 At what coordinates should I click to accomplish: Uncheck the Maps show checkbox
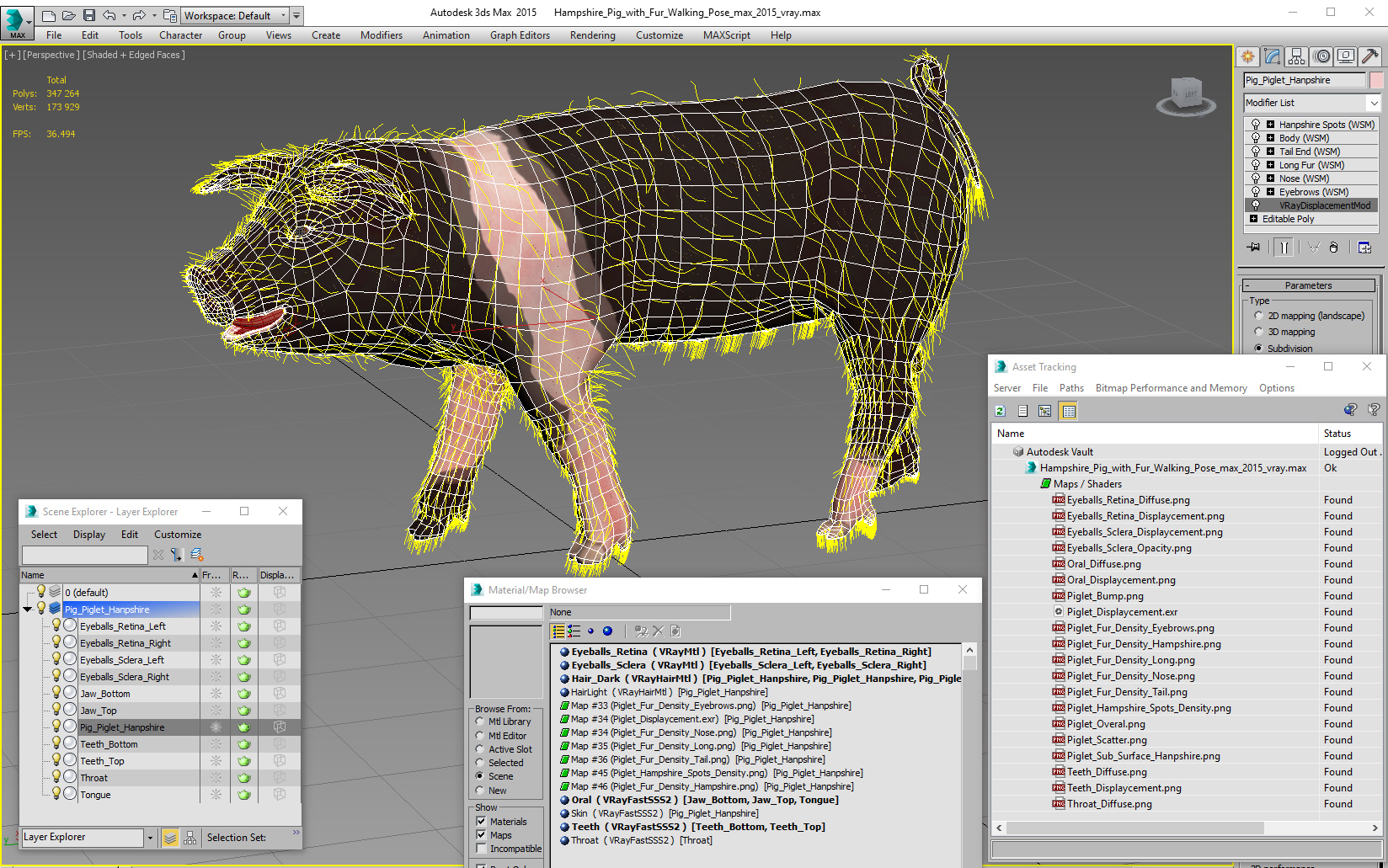[x=482, y=835]
